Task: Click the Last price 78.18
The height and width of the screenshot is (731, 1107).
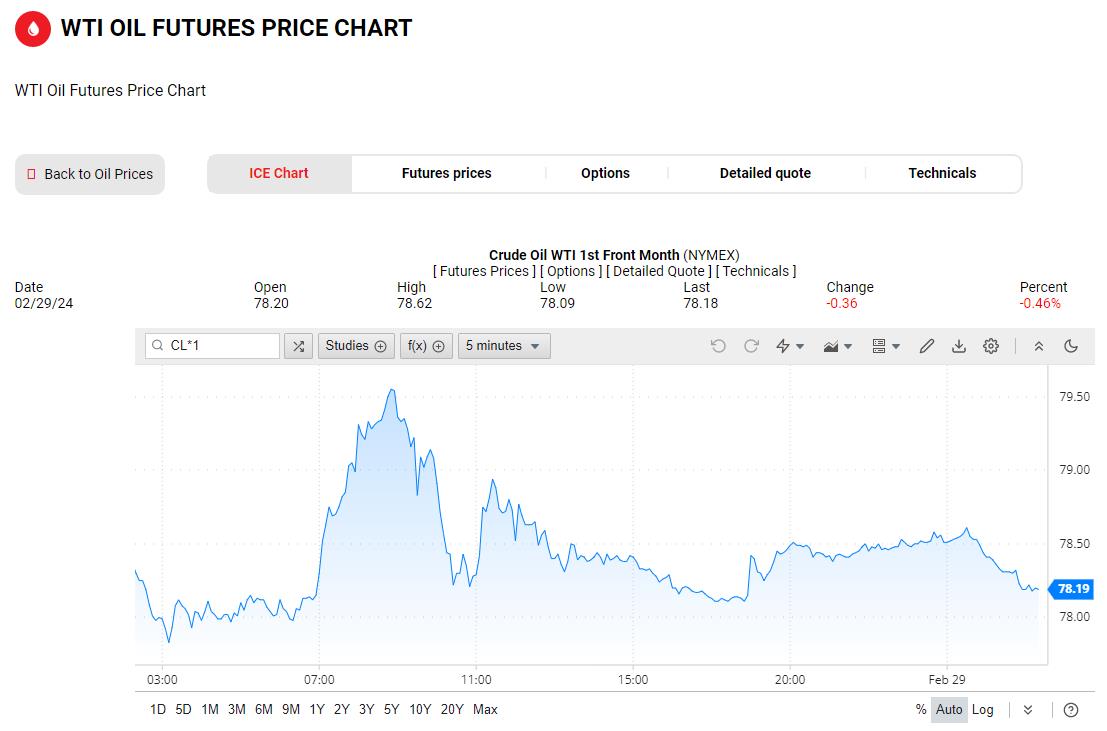Action: coord(700,304)
